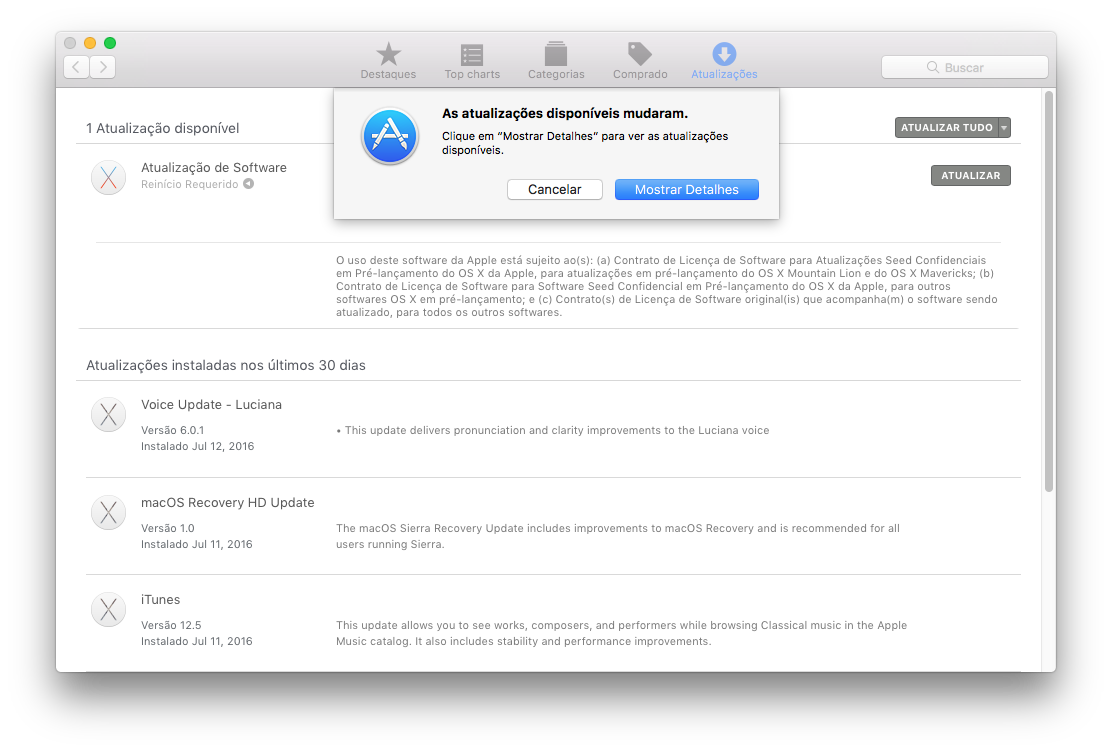Click the green maximize window button

pyautogui.click(x=110, y=43)
